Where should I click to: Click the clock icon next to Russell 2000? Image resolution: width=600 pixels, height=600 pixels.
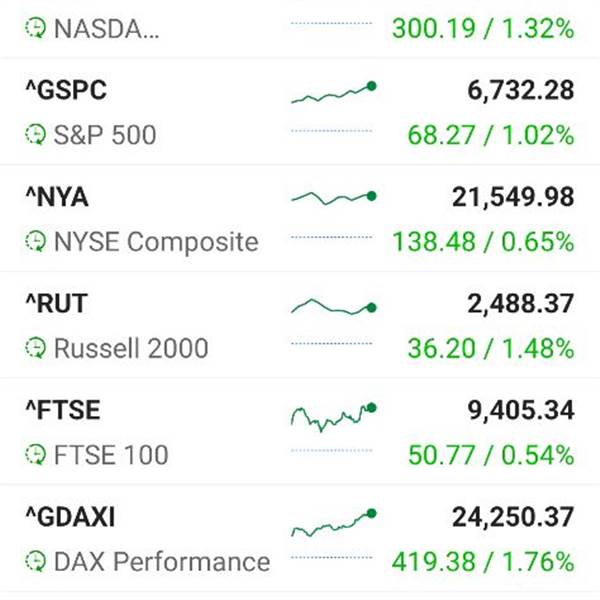pyautogui.click(x=36, y=347)
